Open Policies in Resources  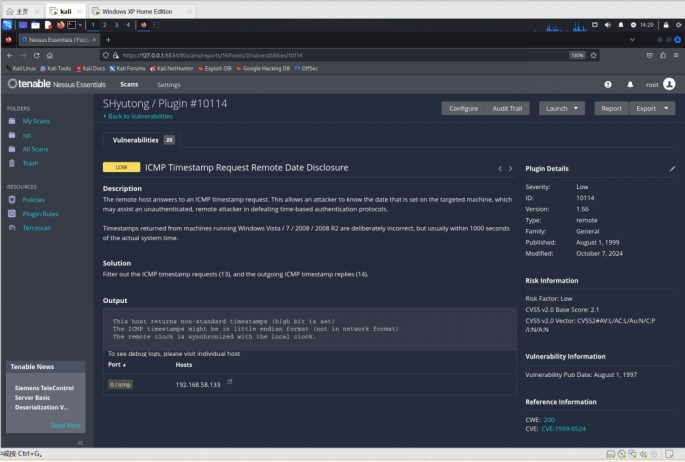tap(34, 200)
